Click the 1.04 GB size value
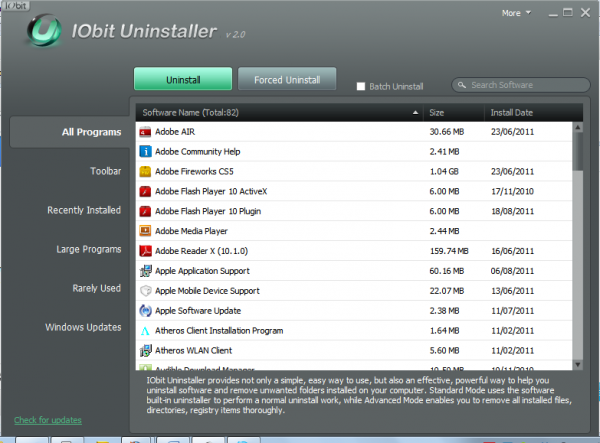This screenshot has width=600, height=443. pyautogui.click(x=444, y=171)
